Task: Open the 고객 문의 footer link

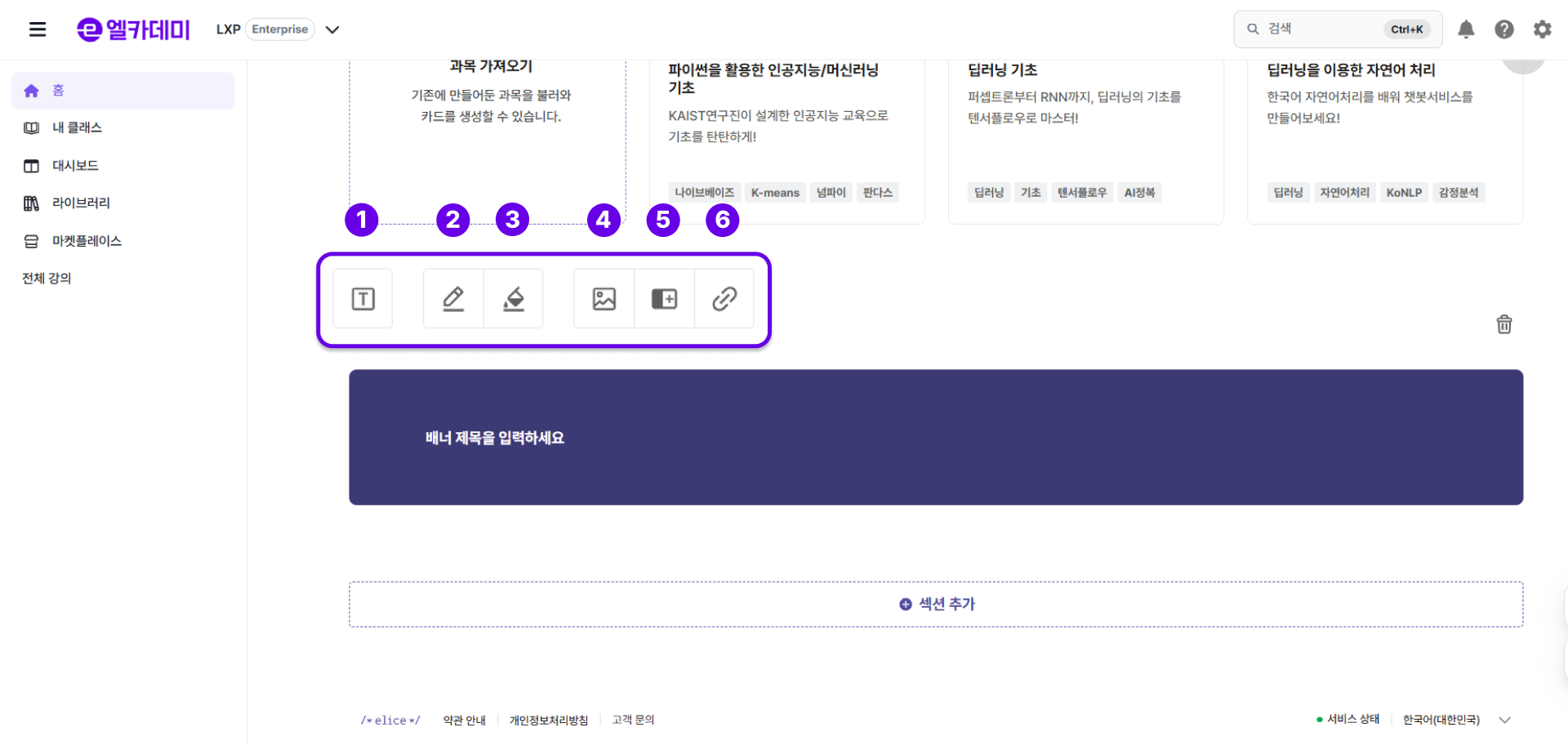Action: pyautogui.click(x=633, y=720)
